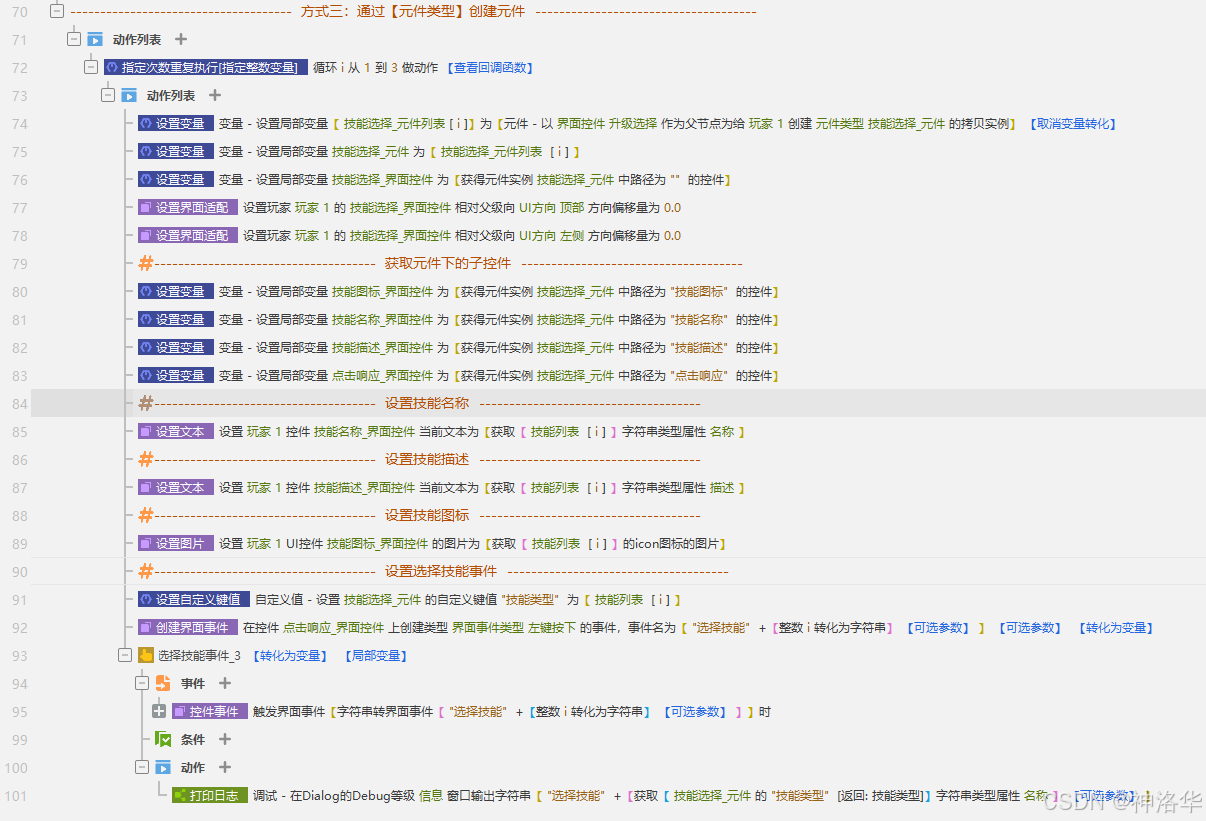Image resolution: width=1206 pixels, height=821 pixels.
Task: Select the 控件事件 tag on line 95
Action: [210, 711]
